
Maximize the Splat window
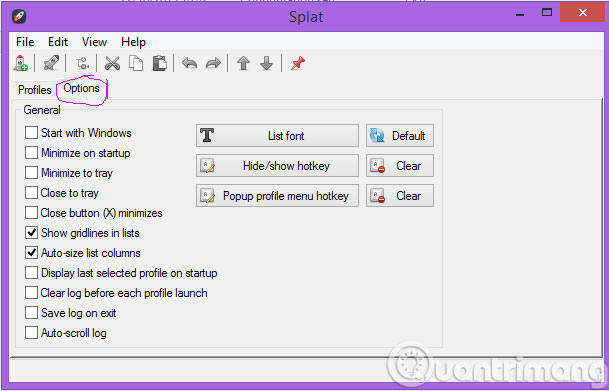point(547,13)
